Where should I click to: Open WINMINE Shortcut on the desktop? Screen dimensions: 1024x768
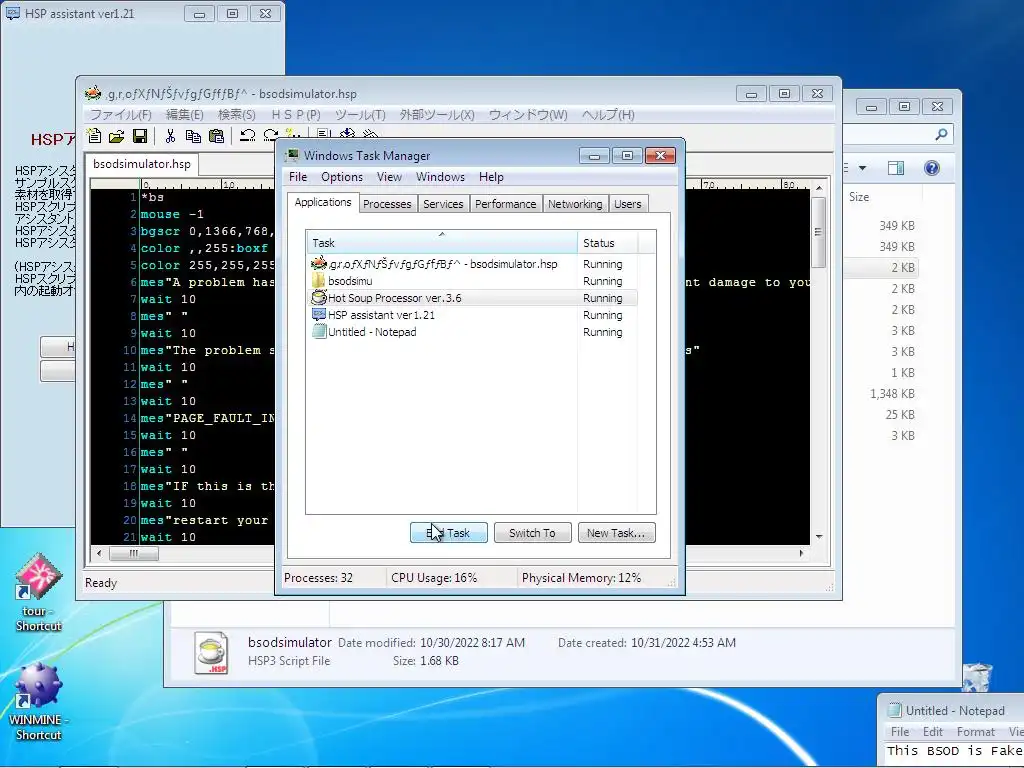[x=38, y=701]
